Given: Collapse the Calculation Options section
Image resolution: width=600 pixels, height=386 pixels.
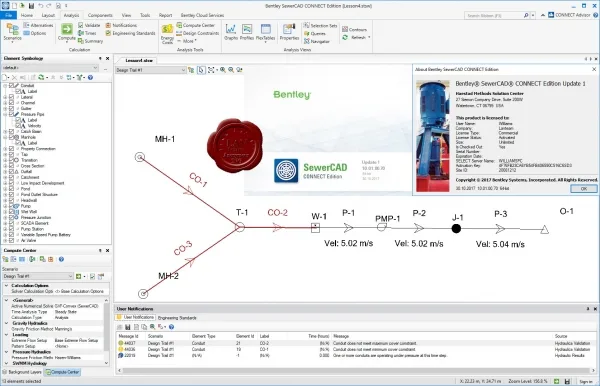Looking at the screenshot, I should pos(7,285).
